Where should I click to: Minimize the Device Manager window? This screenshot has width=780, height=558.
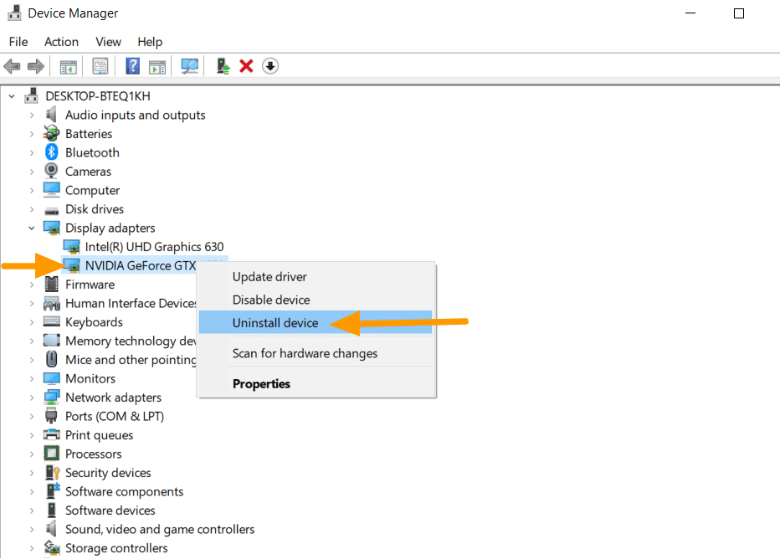tap(690, 13)
